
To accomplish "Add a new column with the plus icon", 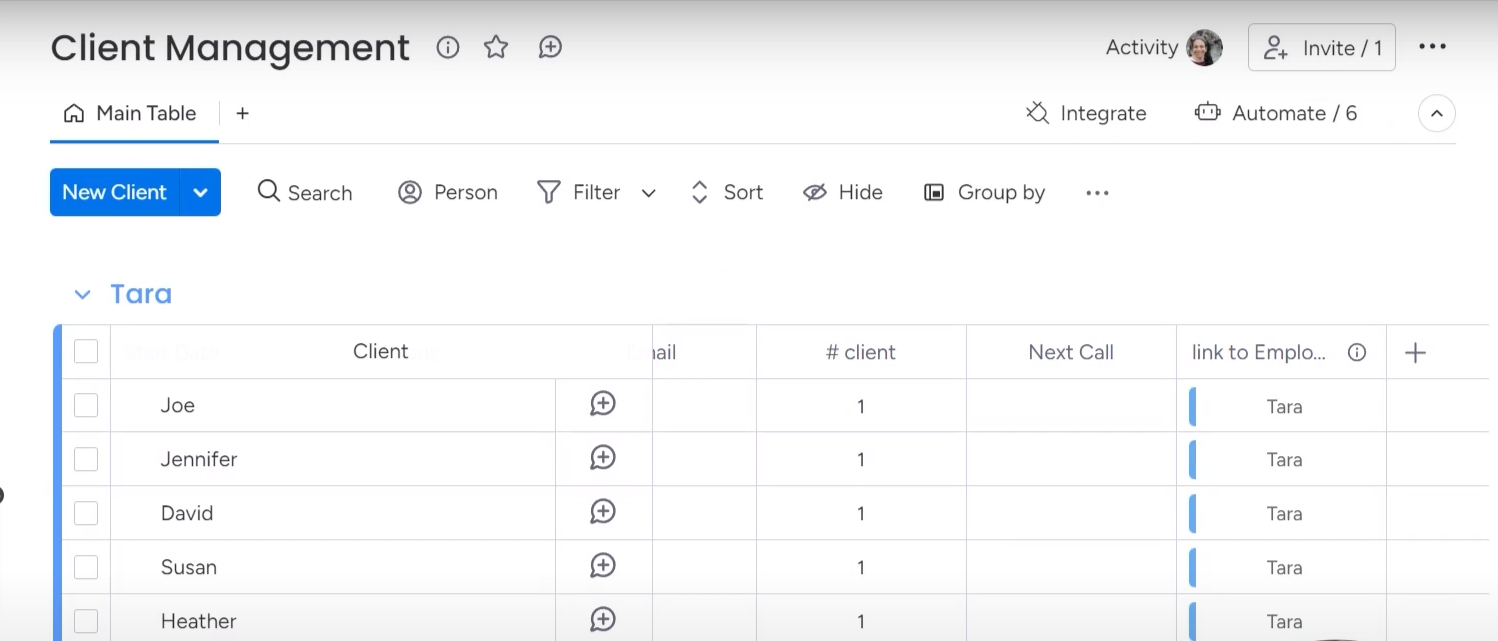I will click(1416, 352).
